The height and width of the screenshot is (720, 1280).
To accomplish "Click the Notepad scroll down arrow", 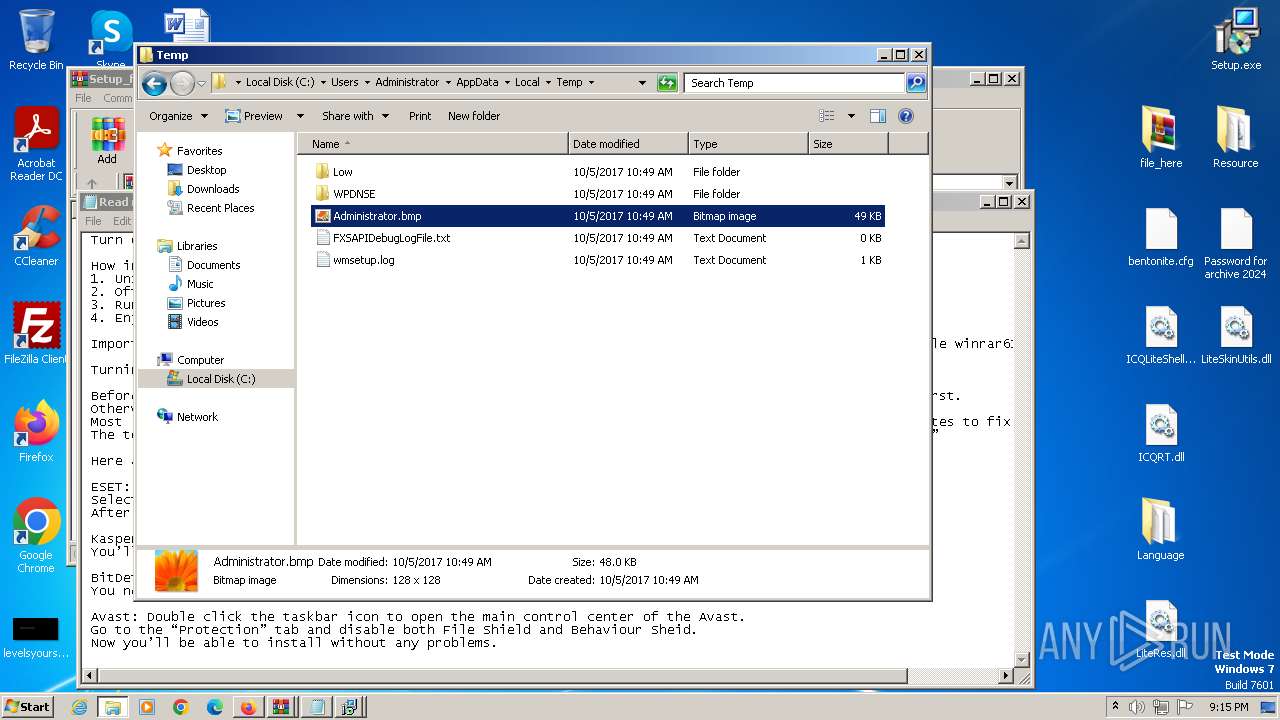I will [x=1022, y=660].
